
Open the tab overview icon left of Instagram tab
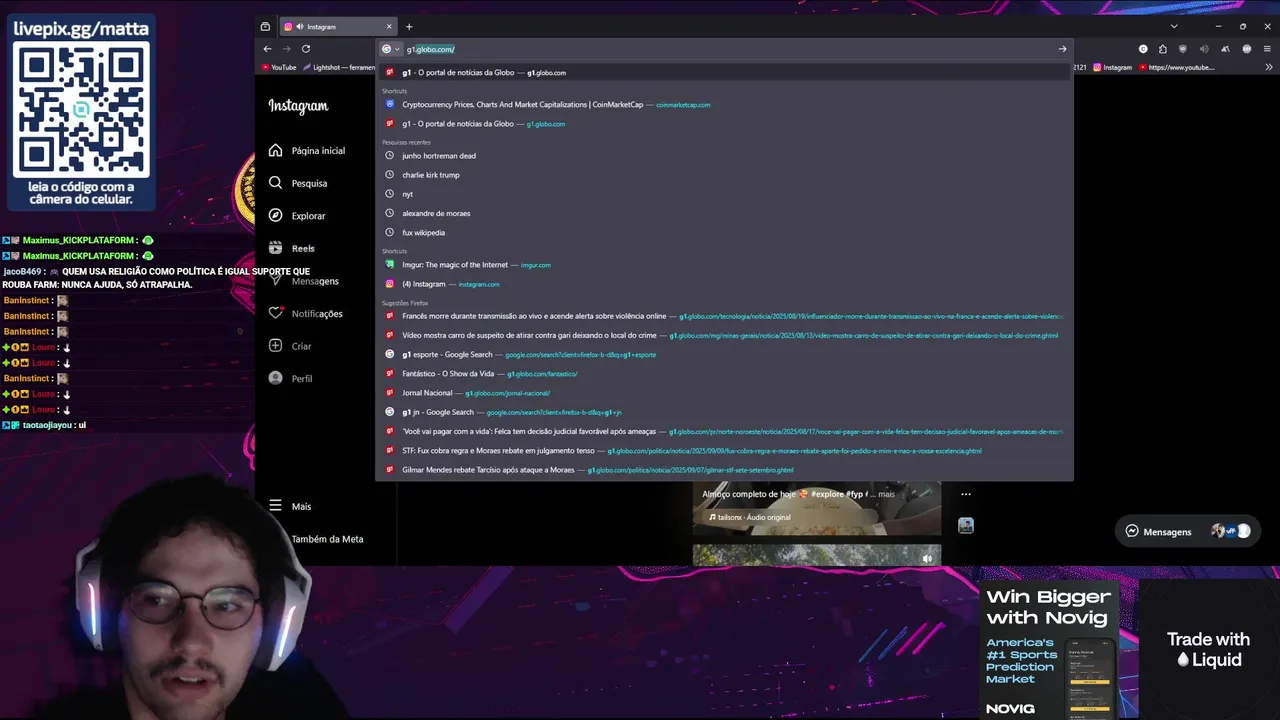(265, 27)
